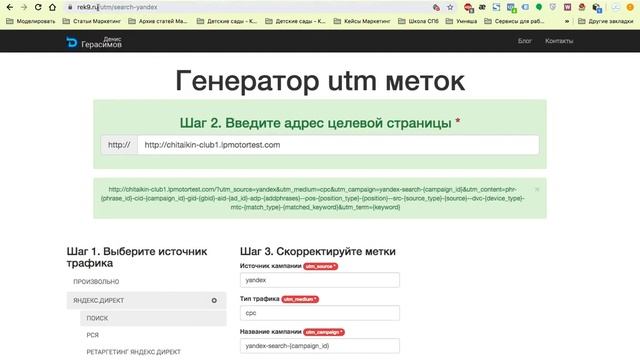Click the circle icon in Яндекс.Директ row
The image size is (640, 360).
214,300
